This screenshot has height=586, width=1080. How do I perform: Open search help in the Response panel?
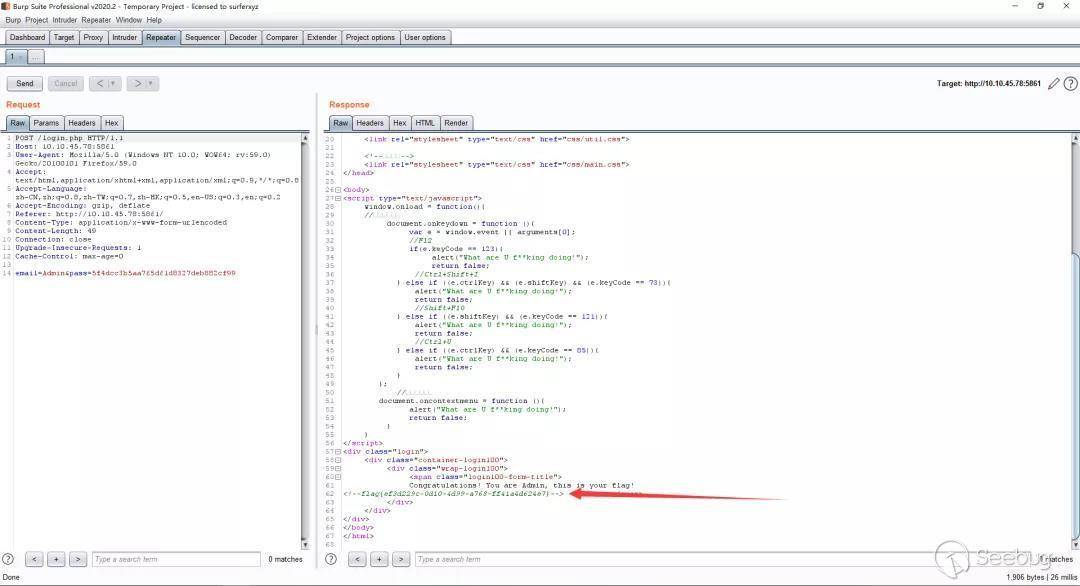coord(331,559)
